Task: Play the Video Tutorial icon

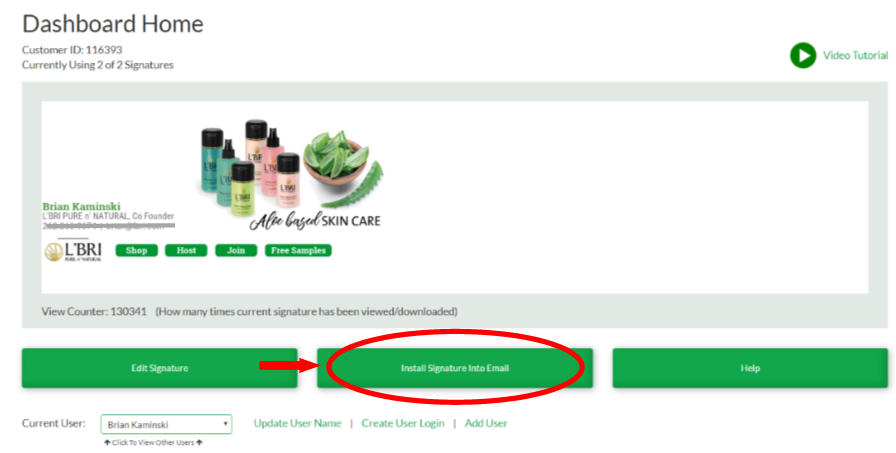Action: pyautogui.click(x=803, y=55)
